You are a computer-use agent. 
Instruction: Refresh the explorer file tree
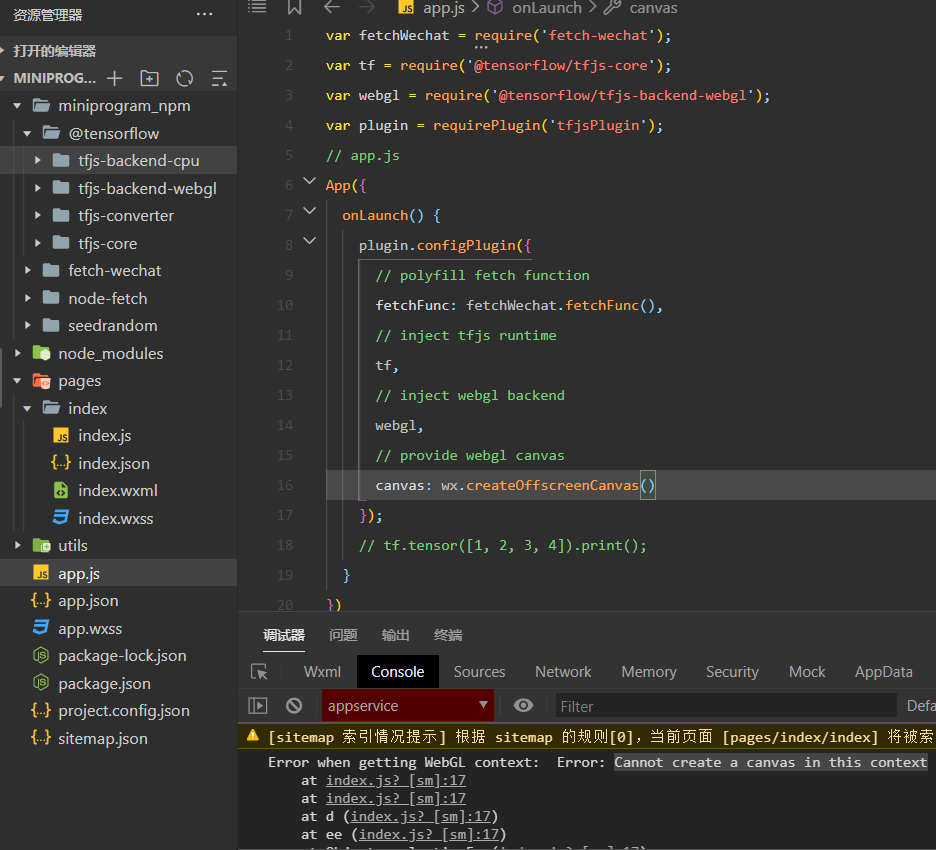point(184,78)
